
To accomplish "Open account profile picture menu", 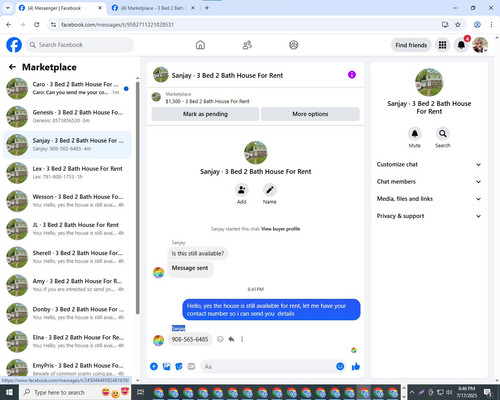I will pos(480,45).
